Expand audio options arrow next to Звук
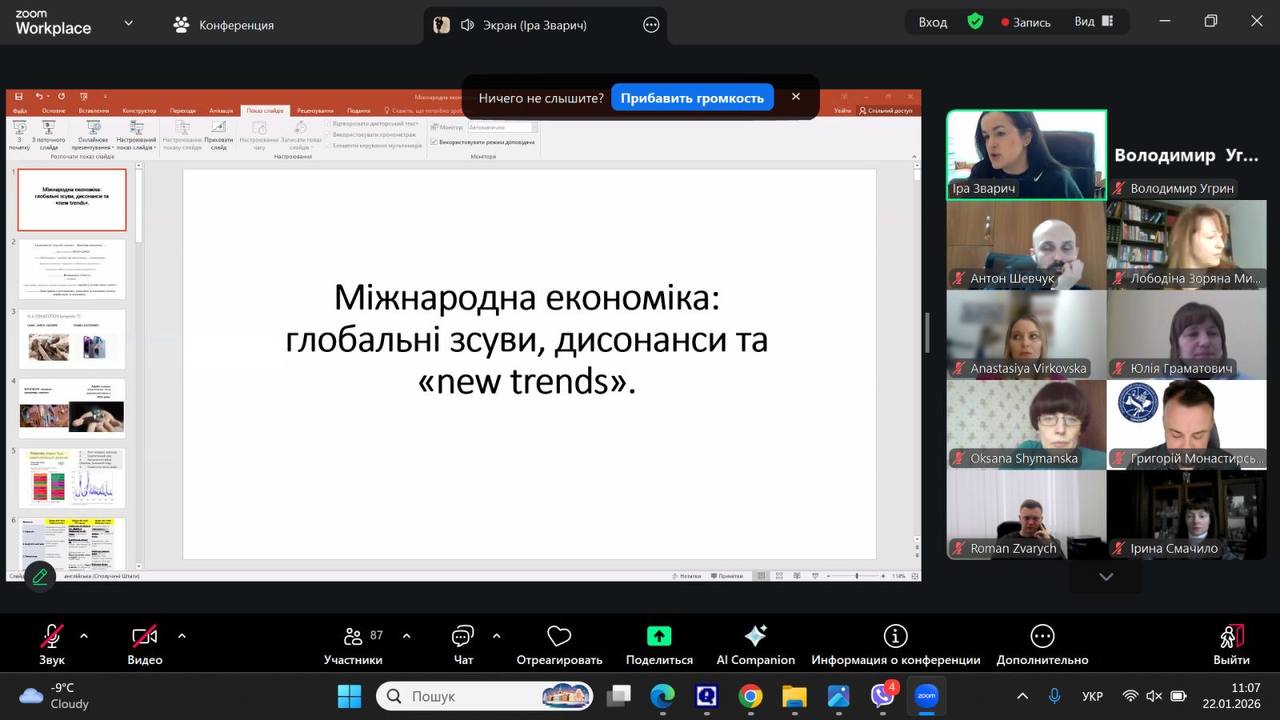The height and width of the screenshot is (720, 1280). point(84,635)
